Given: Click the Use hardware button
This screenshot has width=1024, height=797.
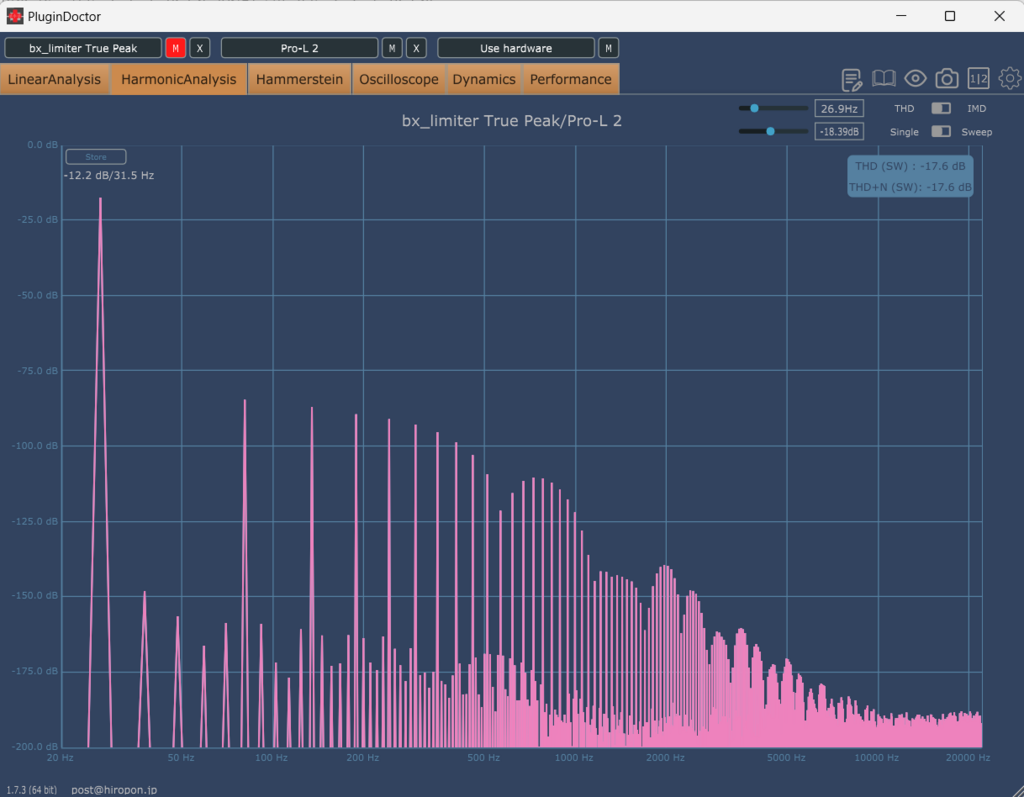Looking at the screenshot, I should tap(516, 48).
